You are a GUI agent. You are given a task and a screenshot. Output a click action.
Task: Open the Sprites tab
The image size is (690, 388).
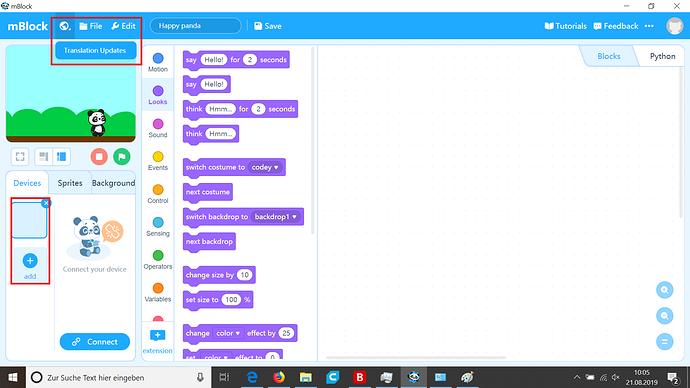pos(70,183)
